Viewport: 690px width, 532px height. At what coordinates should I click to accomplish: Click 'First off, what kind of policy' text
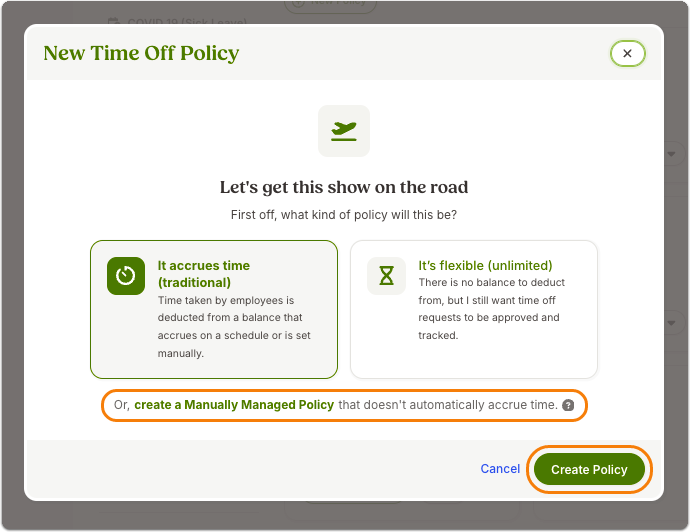(344, 215)
